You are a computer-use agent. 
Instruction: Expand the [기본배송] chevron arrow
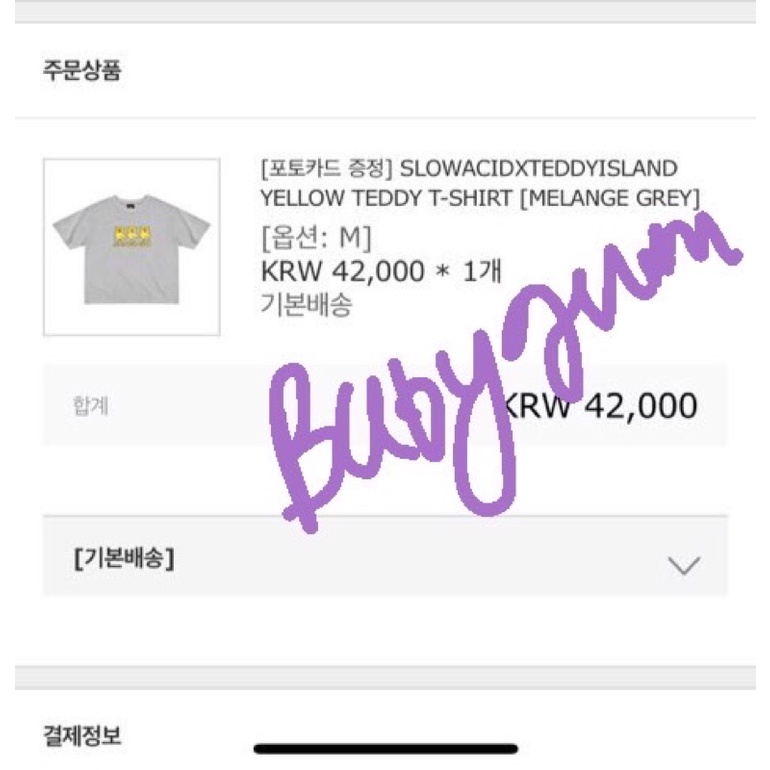pyautogui.click(x=683, y=565)
